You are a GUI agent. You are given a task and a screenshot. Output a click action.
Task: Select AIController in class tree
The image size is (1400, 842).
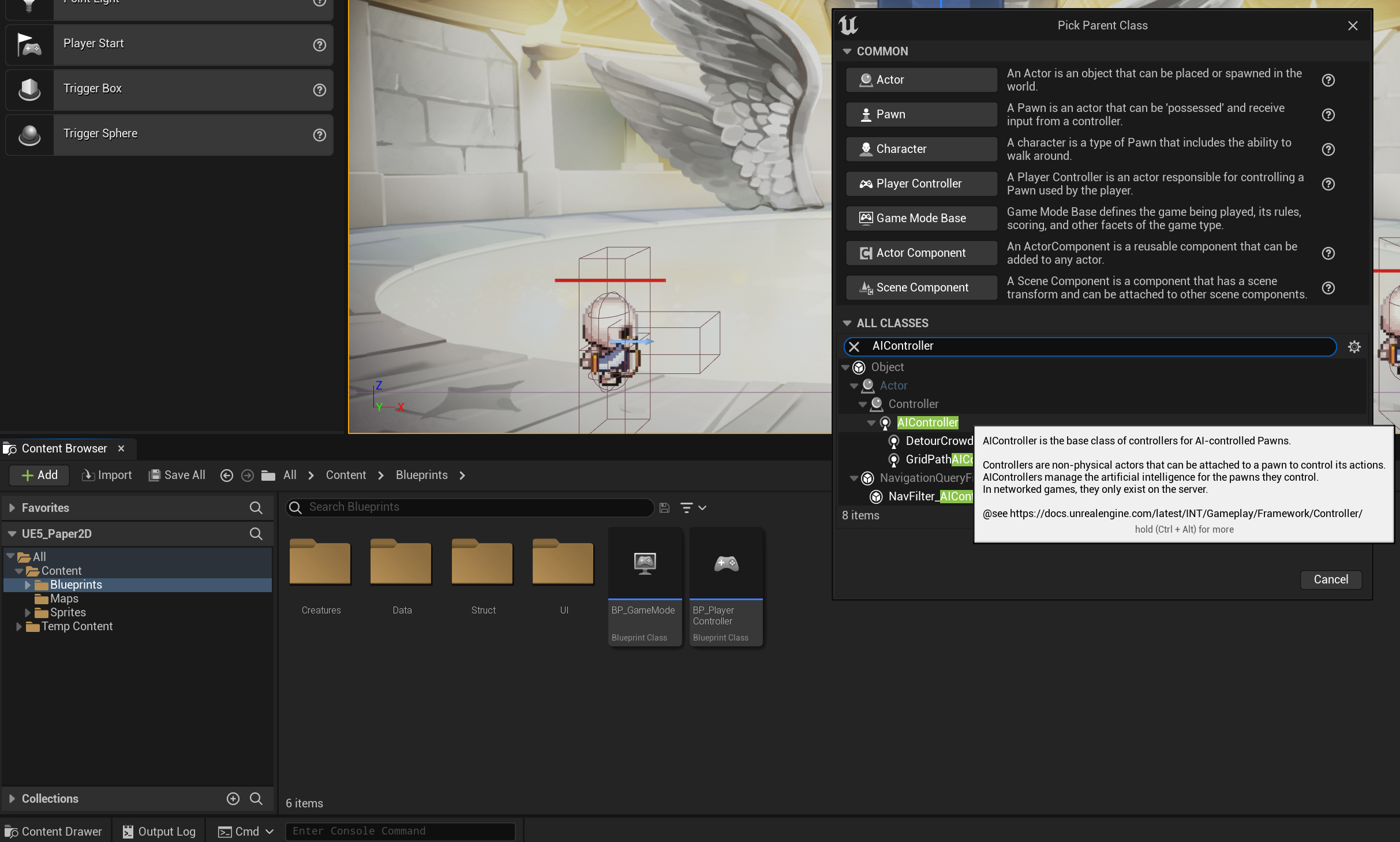(927, 423)
